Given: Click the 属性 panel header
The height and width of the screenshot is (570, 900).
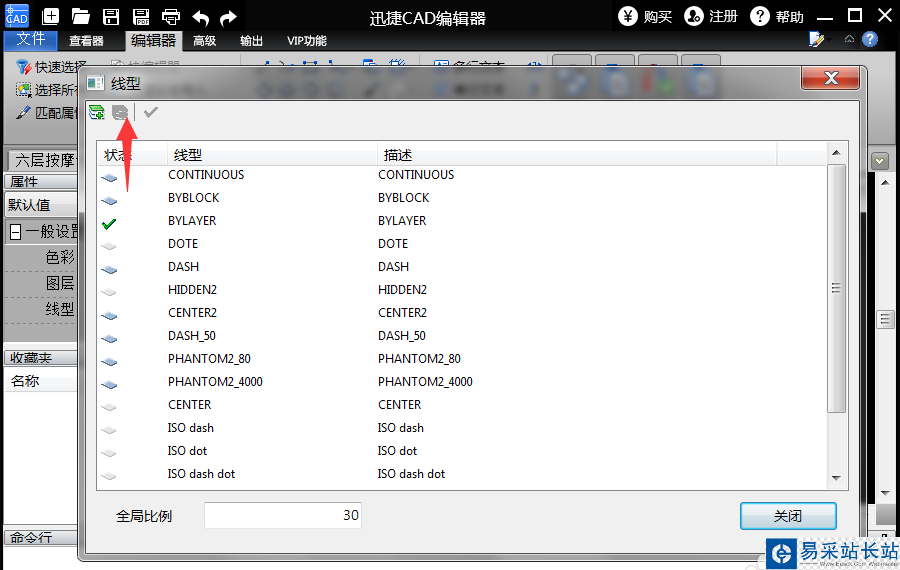Looking at the screenshot, I should 41,181.
